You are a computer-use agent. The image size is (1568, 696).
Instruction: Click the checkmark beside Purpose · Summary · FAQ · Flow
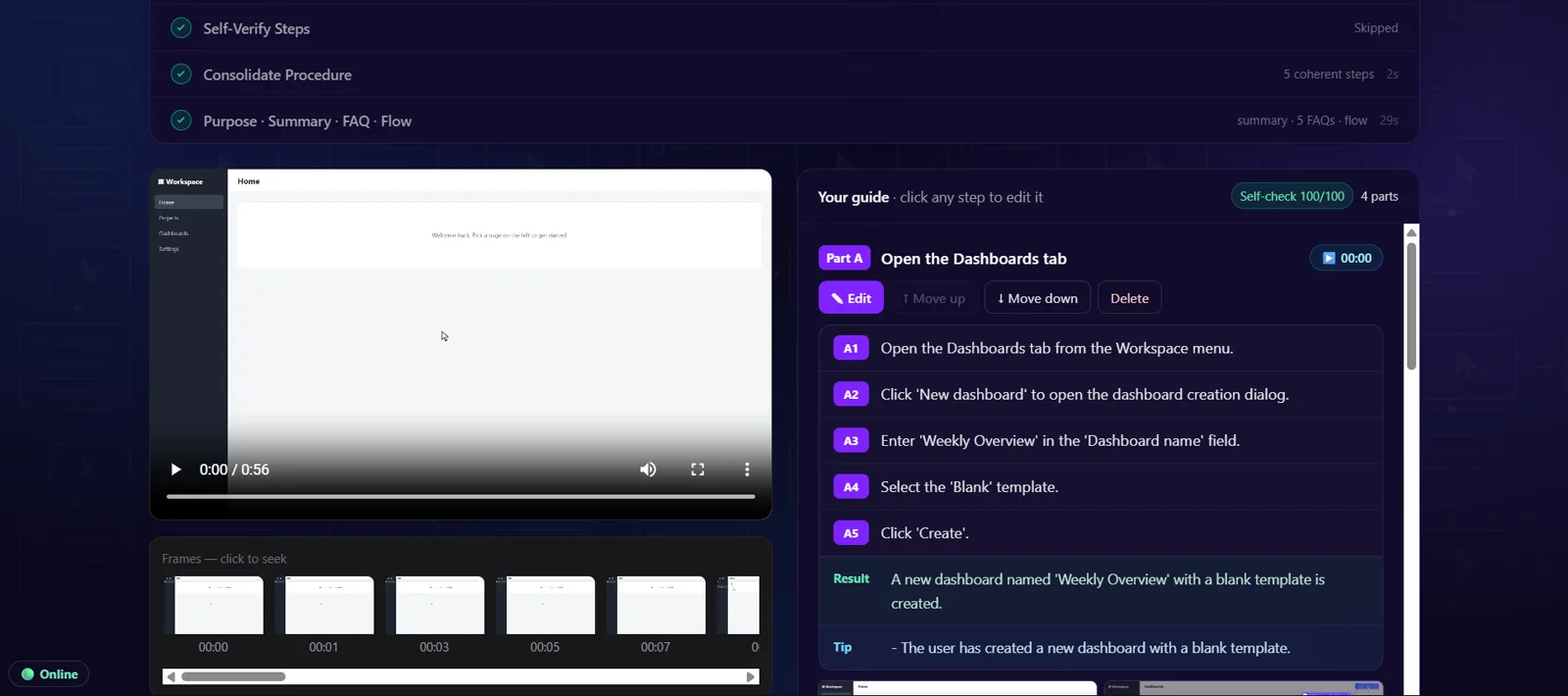coord(180,121)
